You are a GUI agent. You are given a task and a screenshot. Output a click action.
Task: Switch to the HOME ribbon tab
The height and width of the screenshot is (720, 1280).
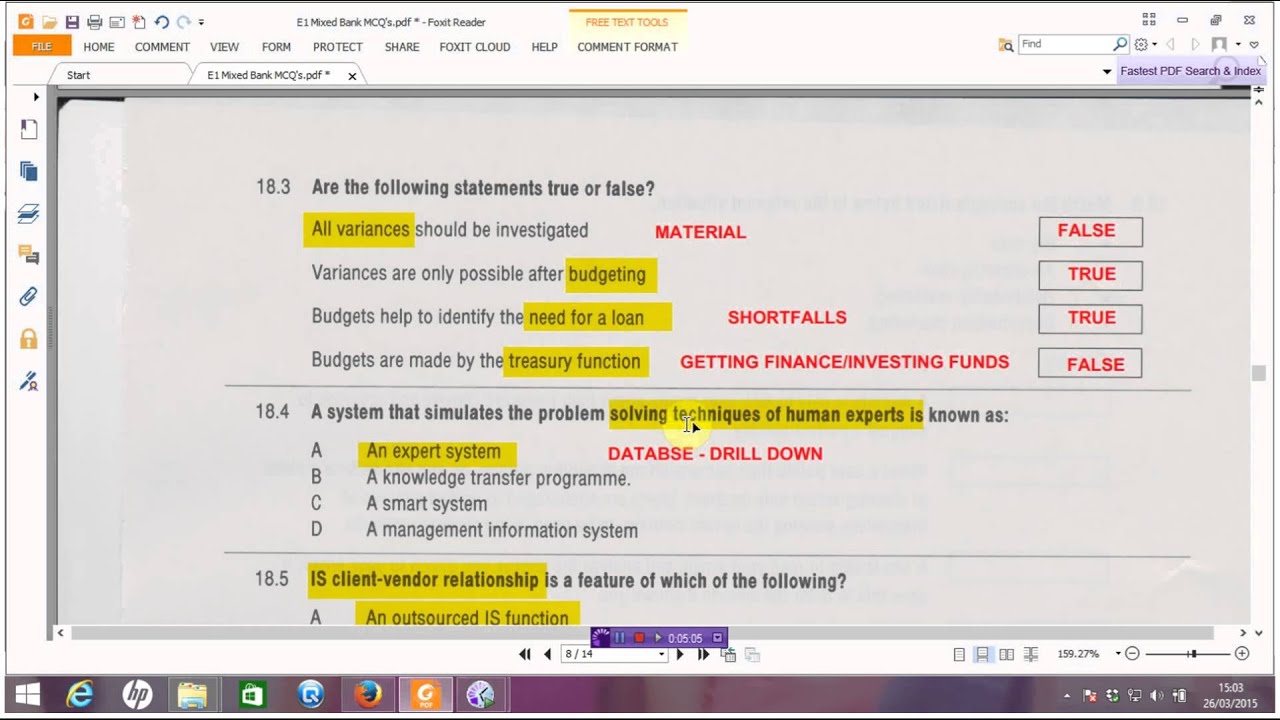point(99,47)
